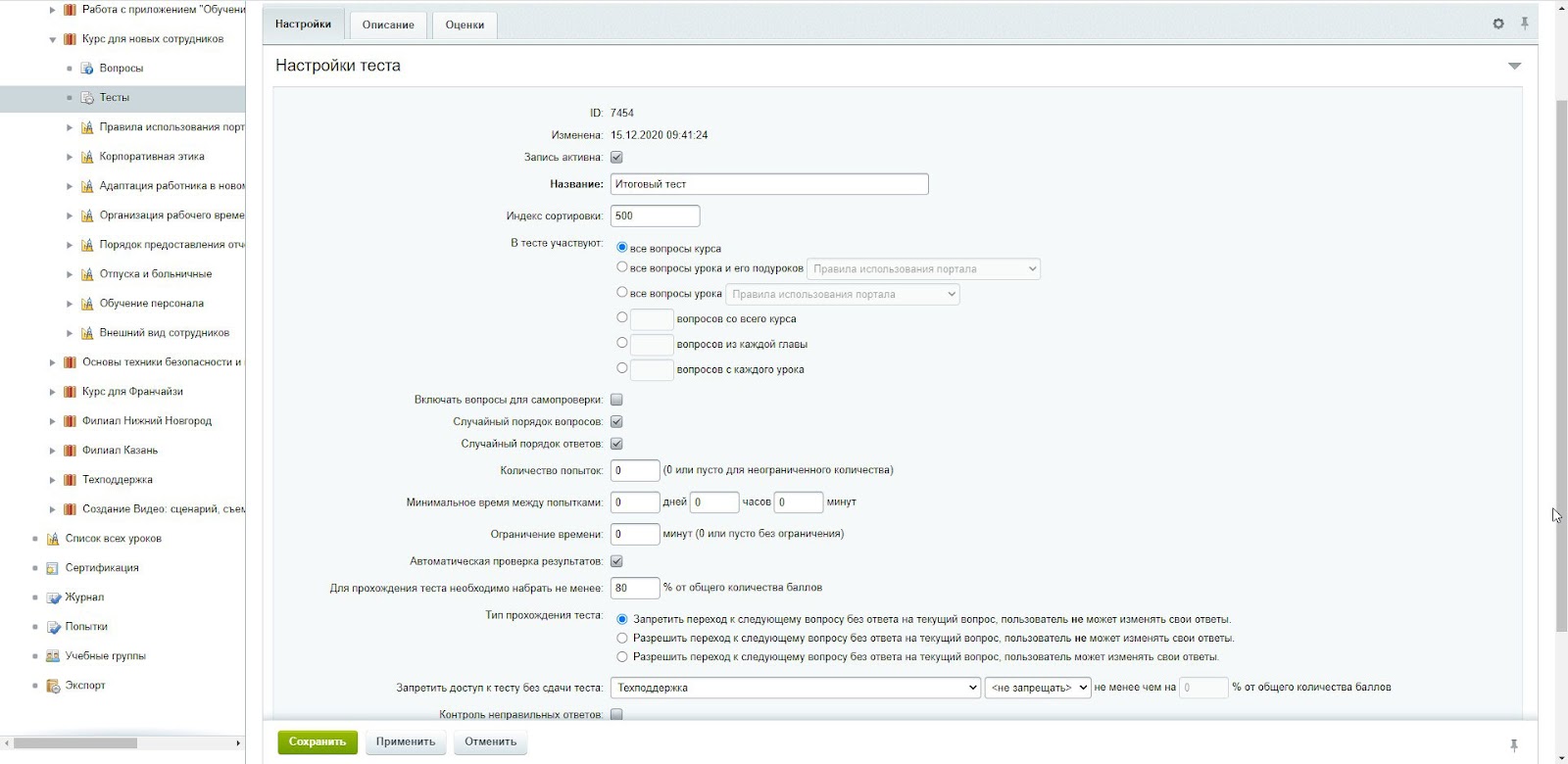Open the Оценки tab
The height and width of the screenshot is (764, 1568).
[465, 24]
